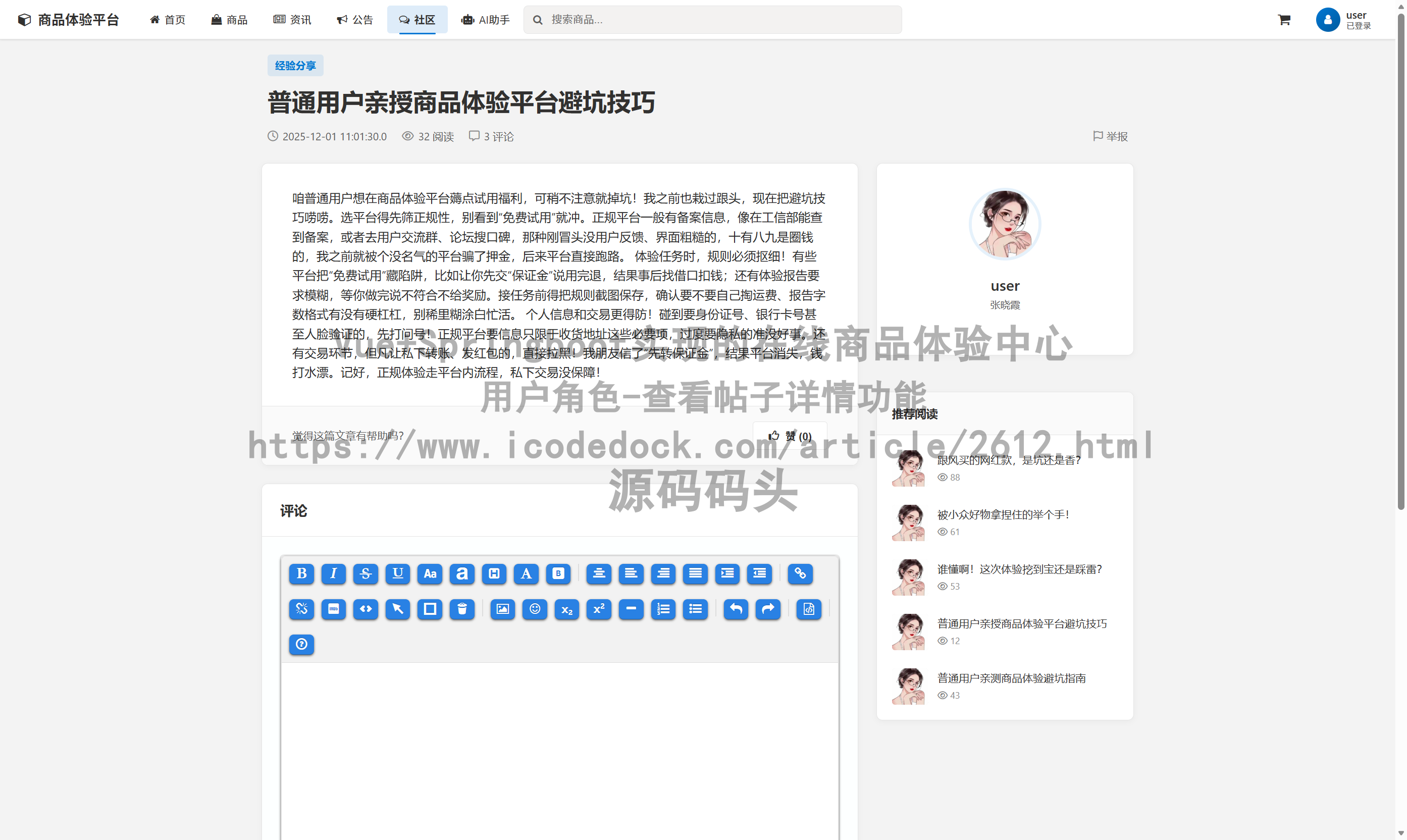The image size is (1407, 840).
Task: Insert an image into the comment
Action: coord(502,610)
